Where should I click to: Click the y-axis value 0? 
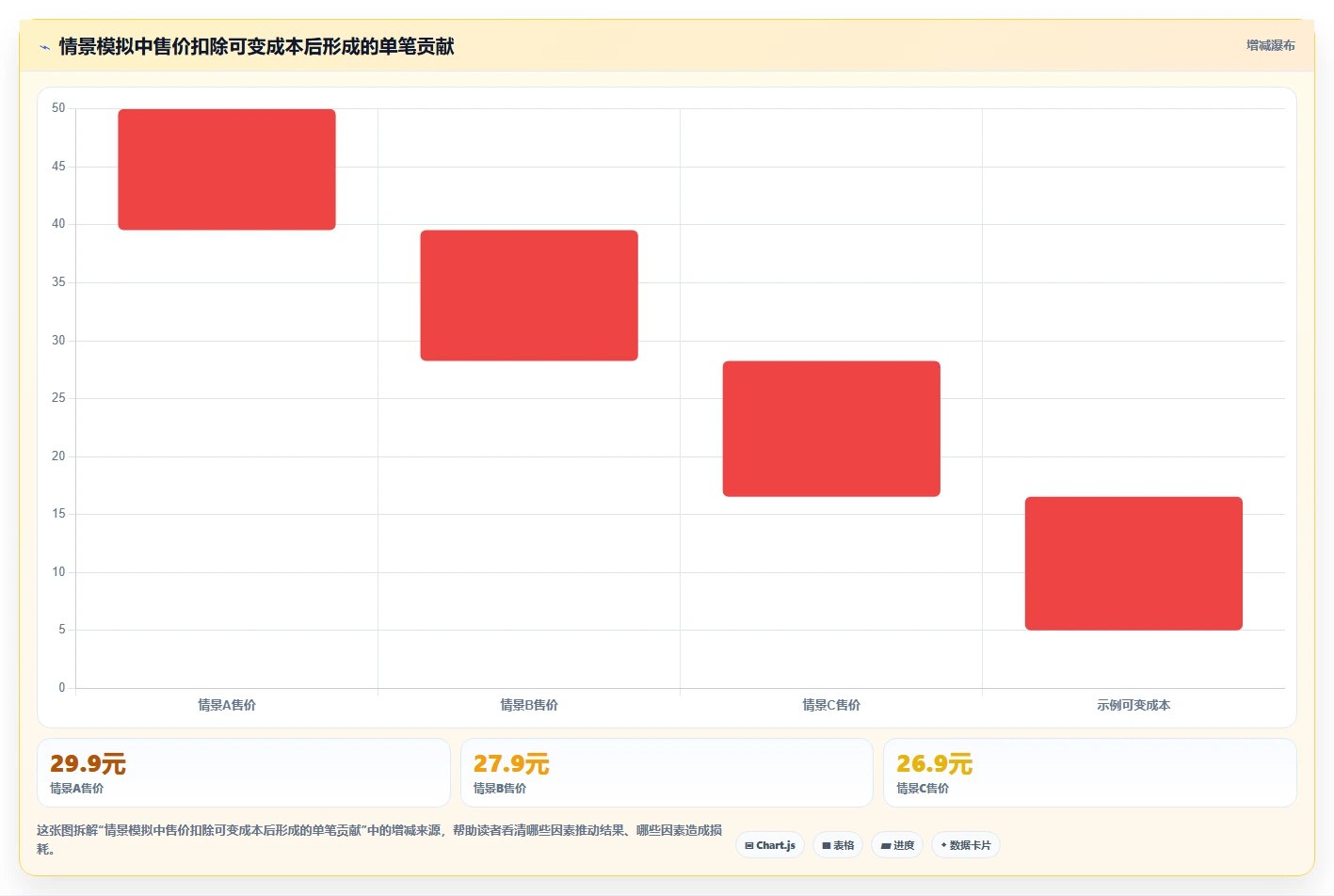(x=62, y=688)
